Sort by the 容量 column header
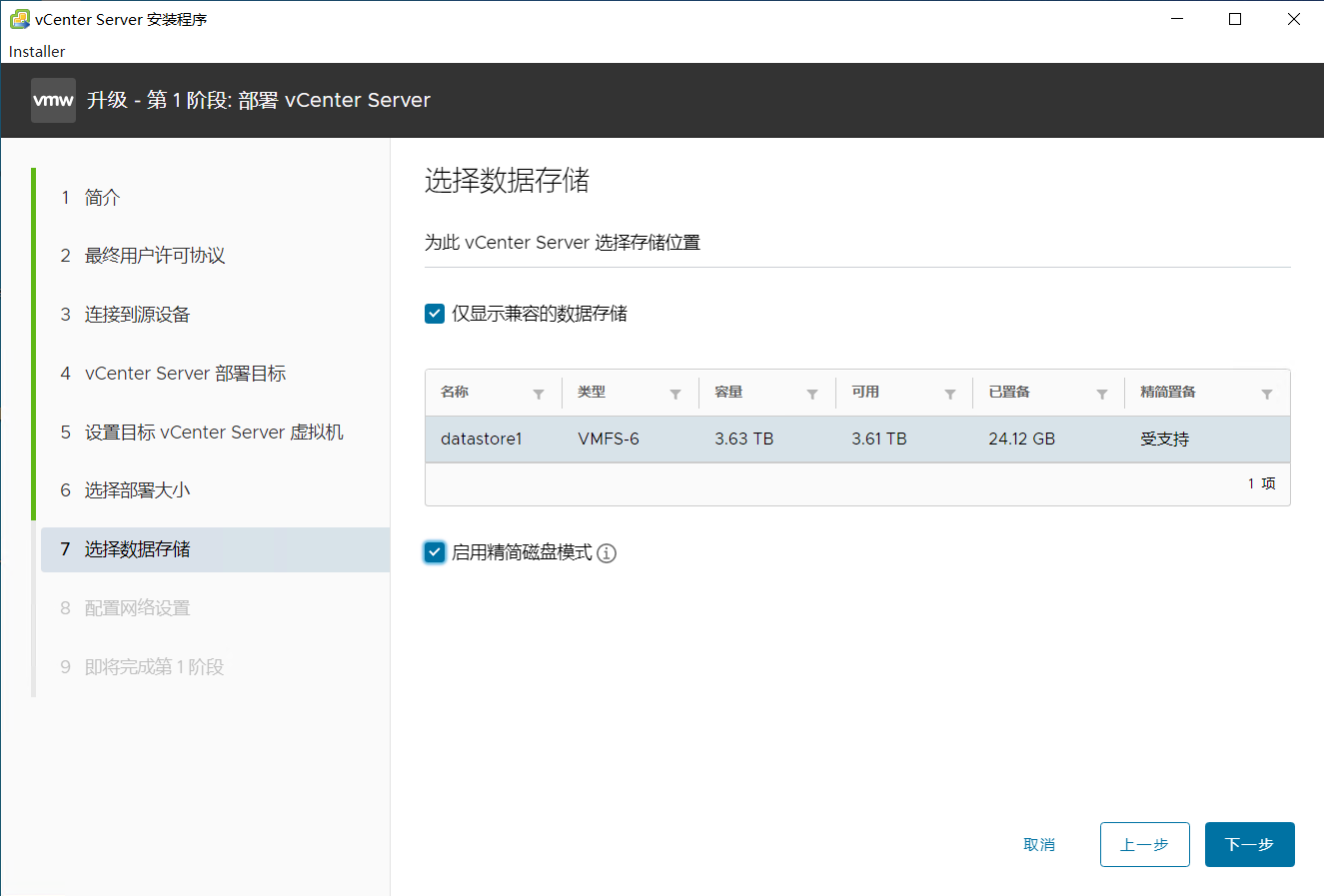The width and height of the screenshot is (1324, 896). pos(728,393)
